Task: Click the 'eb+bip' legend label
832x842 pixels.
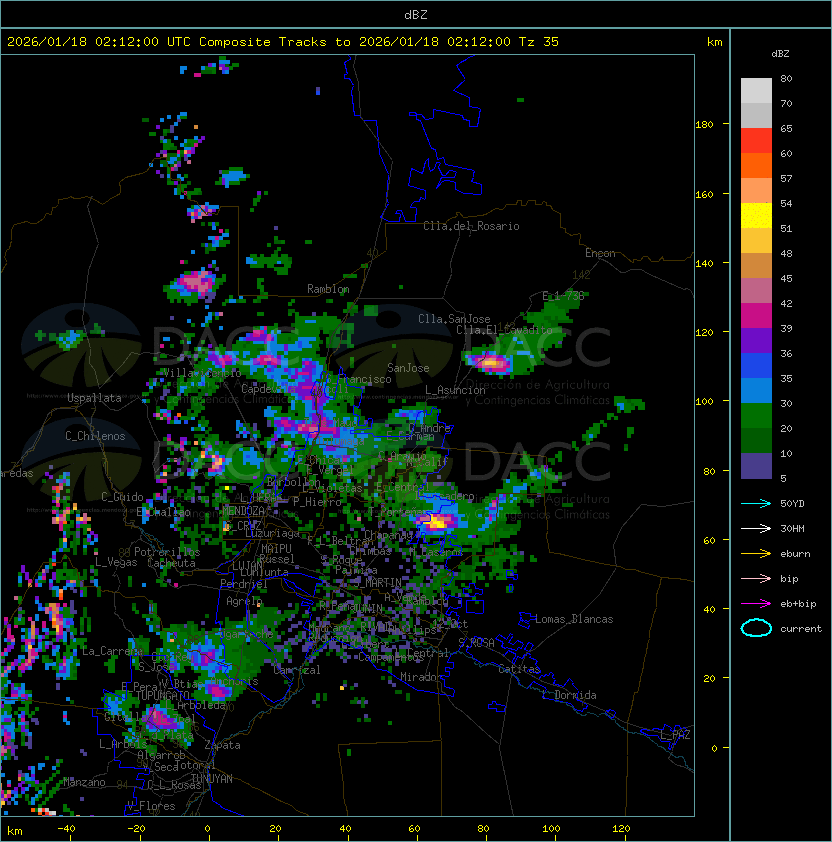Action: [x=798, y=604]
